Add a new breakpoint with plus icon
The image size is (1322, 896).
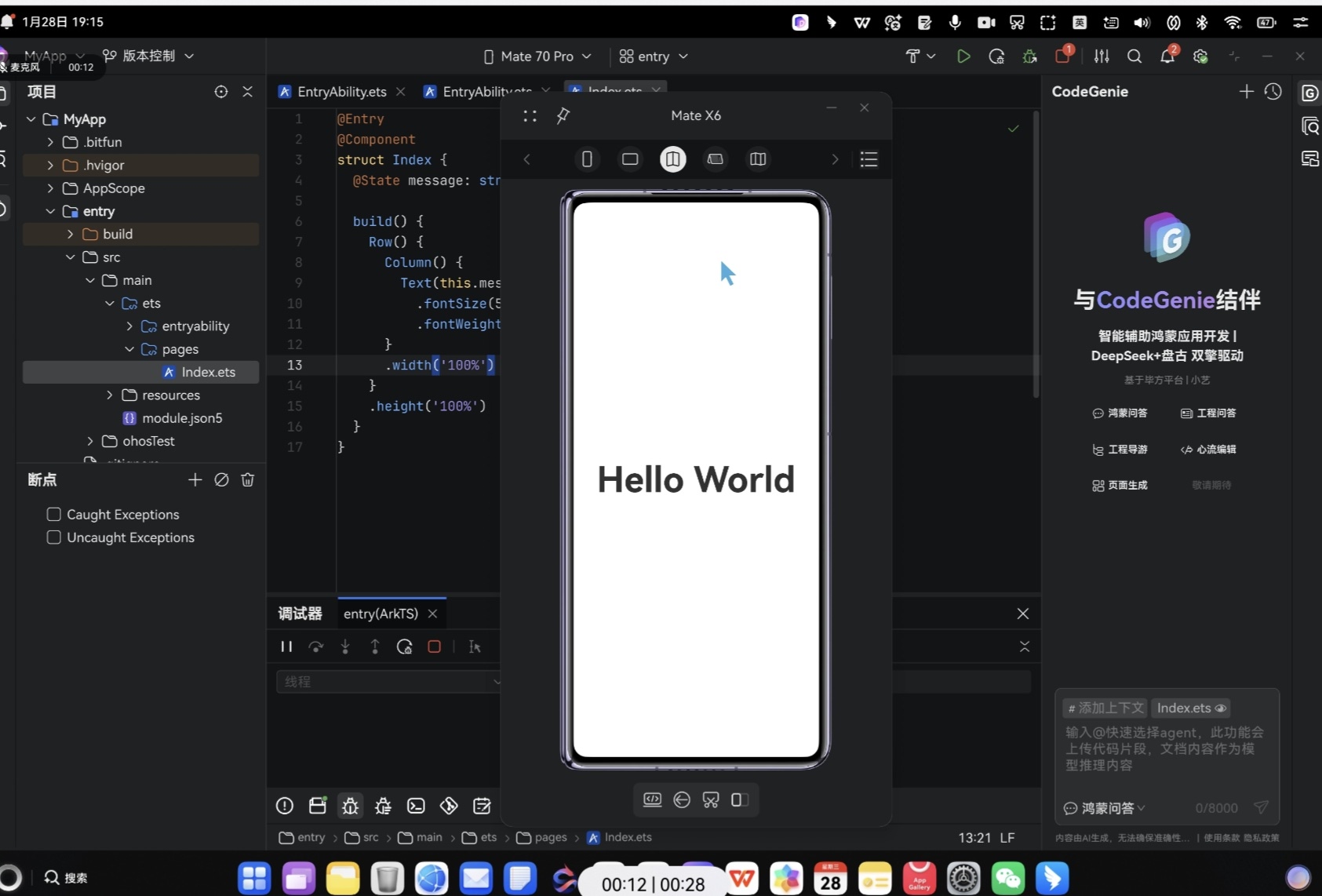tap(195, 479)
